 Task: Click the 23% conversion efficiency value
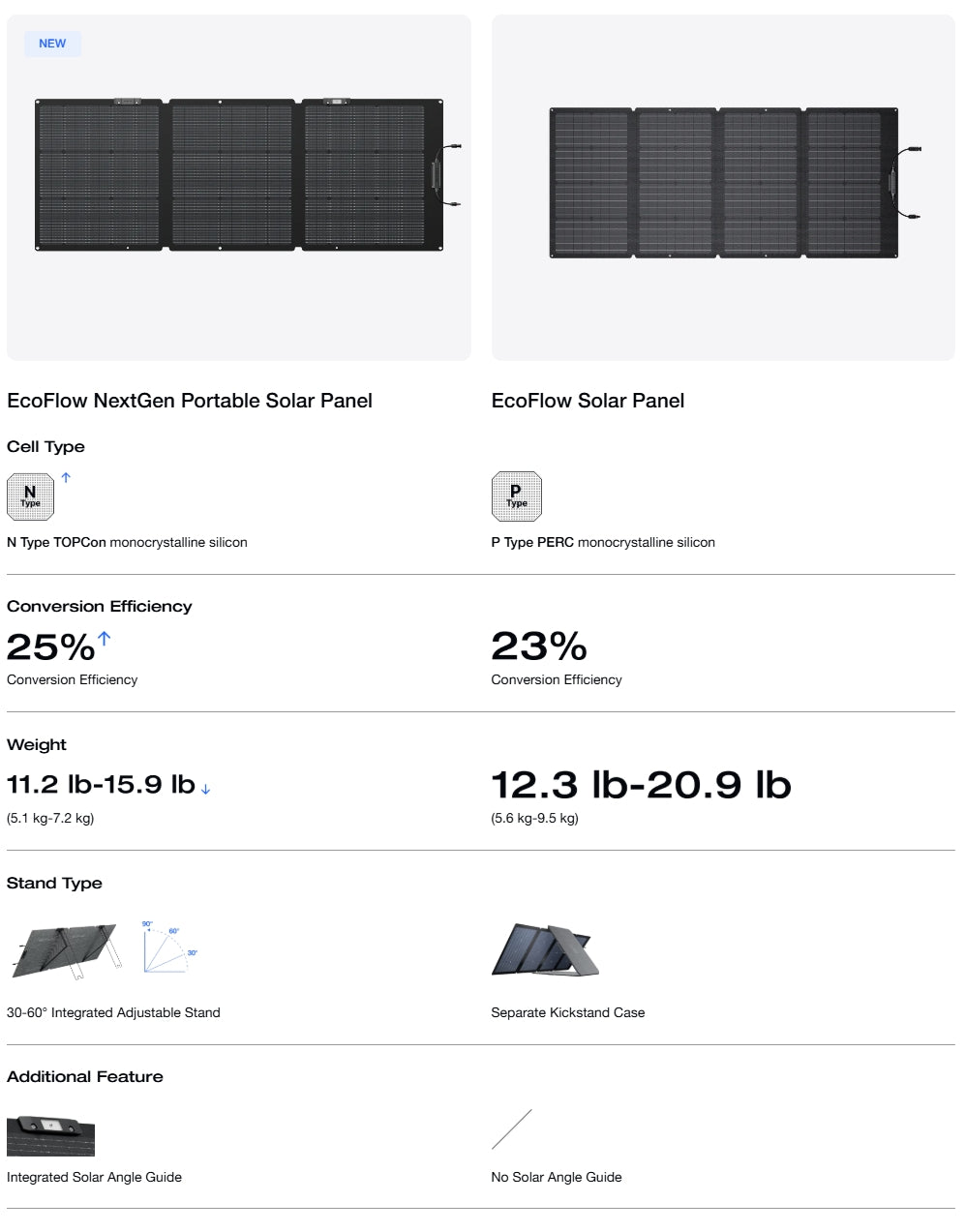[539, 647]
